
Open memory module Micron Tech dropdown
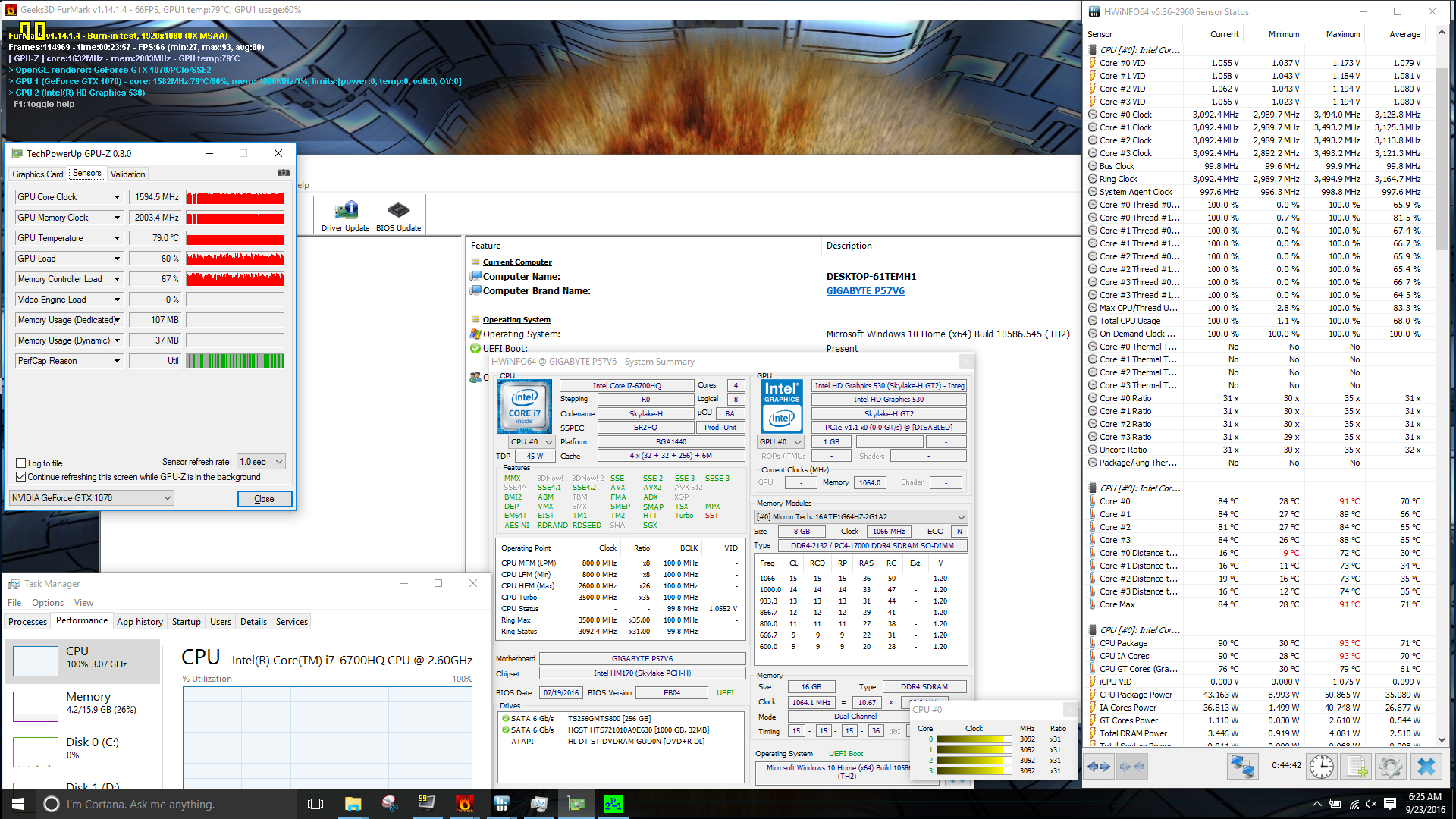861,516
